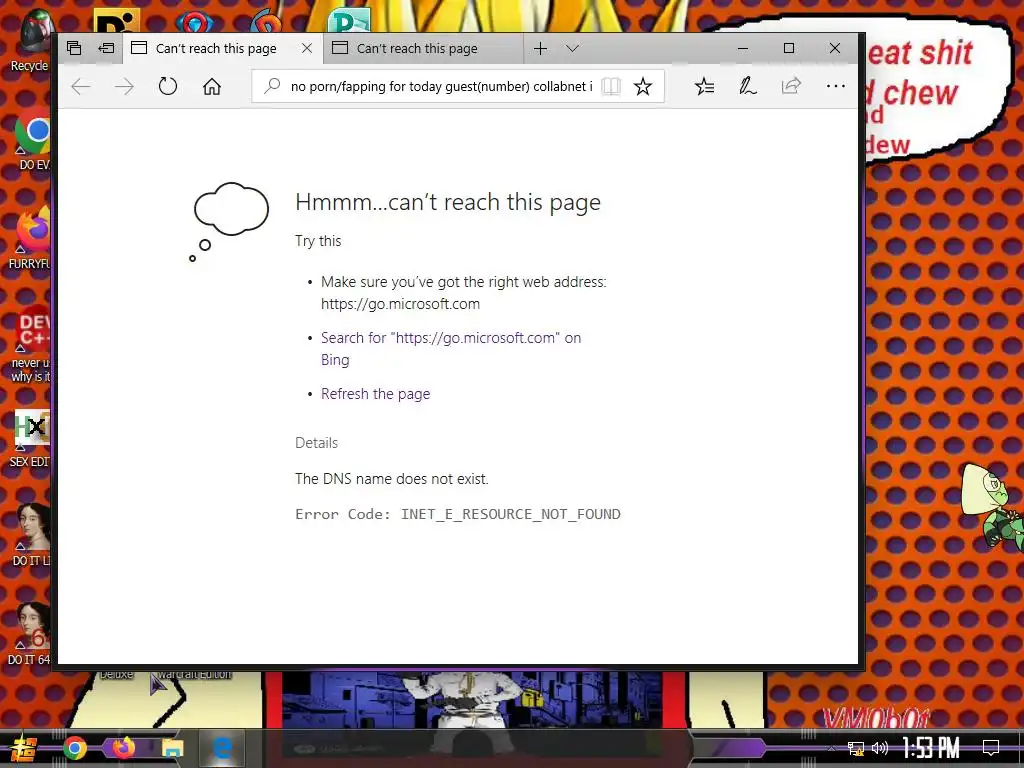Close the Edge browser window
1024x768 pixels.
pos(835,48)
